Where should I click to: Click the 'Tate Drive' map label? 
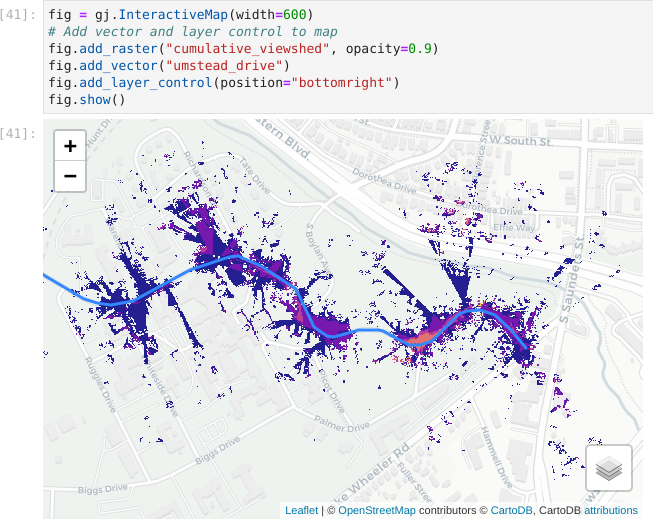click(x=255, y=175)
